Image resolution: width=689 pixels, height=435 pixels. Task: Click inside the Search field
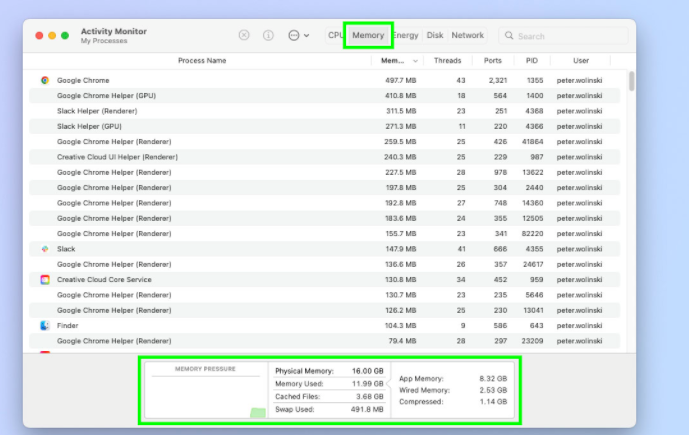pos(570,36)
